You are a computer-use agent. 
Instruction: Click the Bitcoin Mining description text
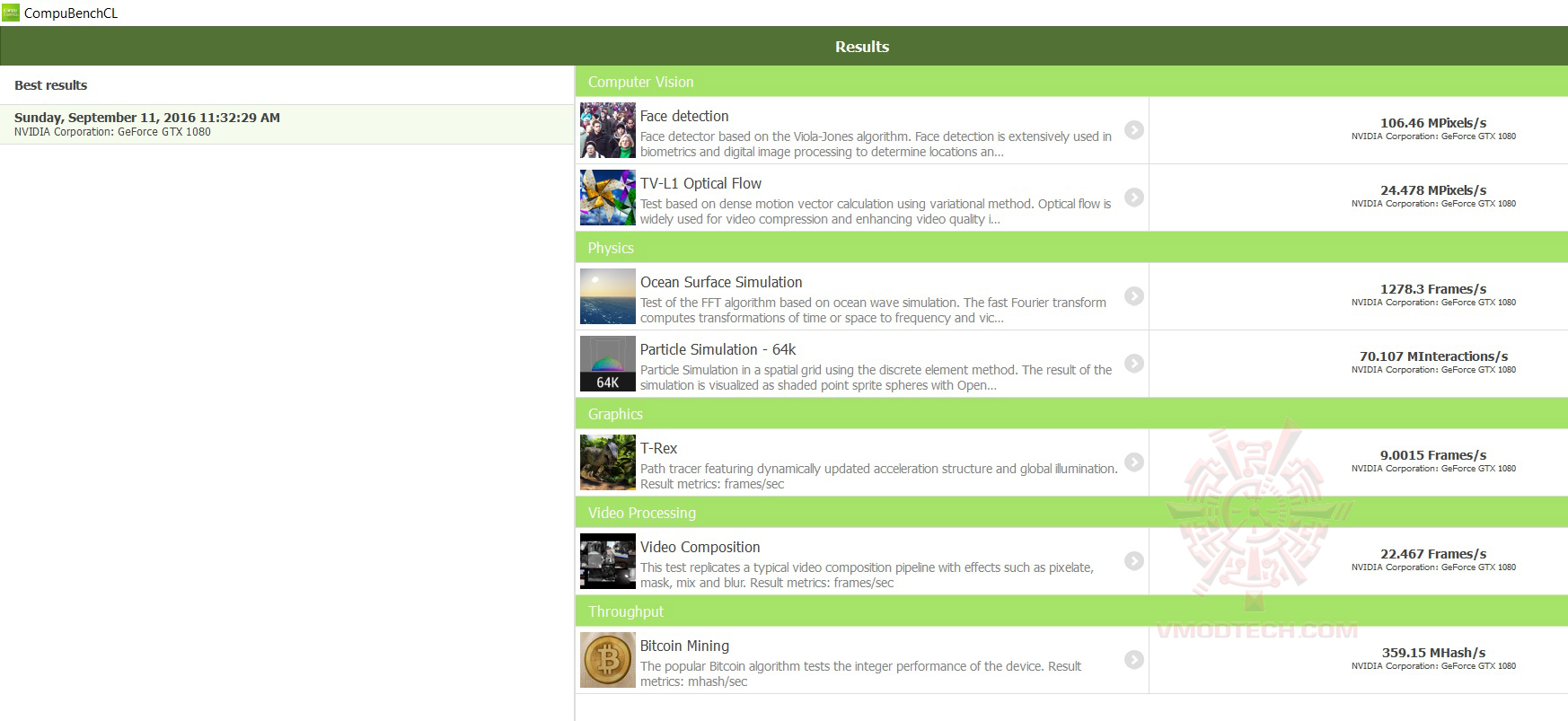(x=860, y=674)
